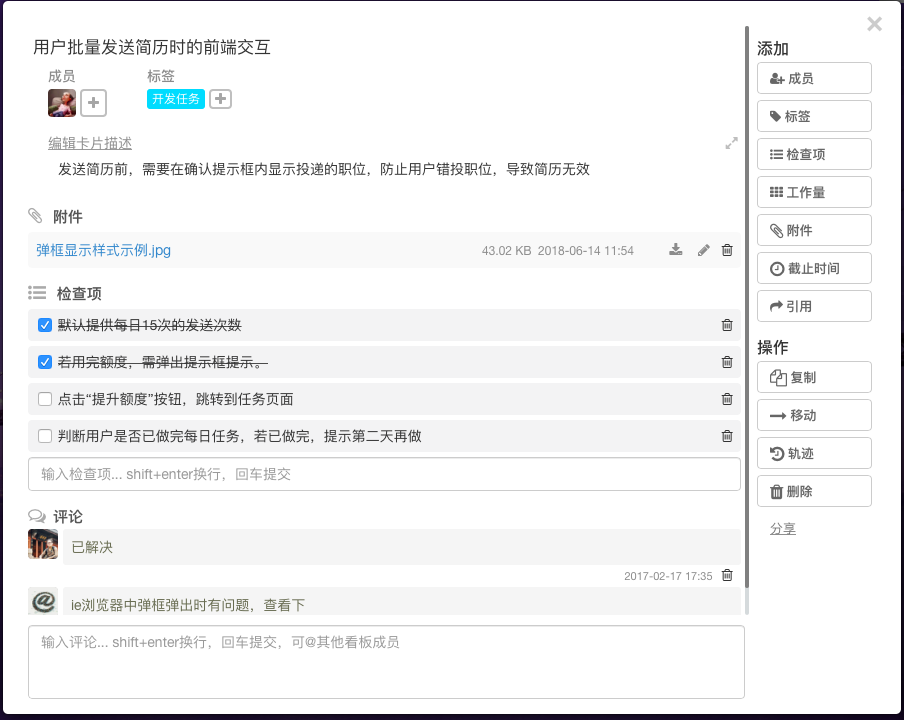Edit the attachment name with pencil icon
The height and width of the screenshot is (720, 904).
pyautogui.click(x=703, y=250)
